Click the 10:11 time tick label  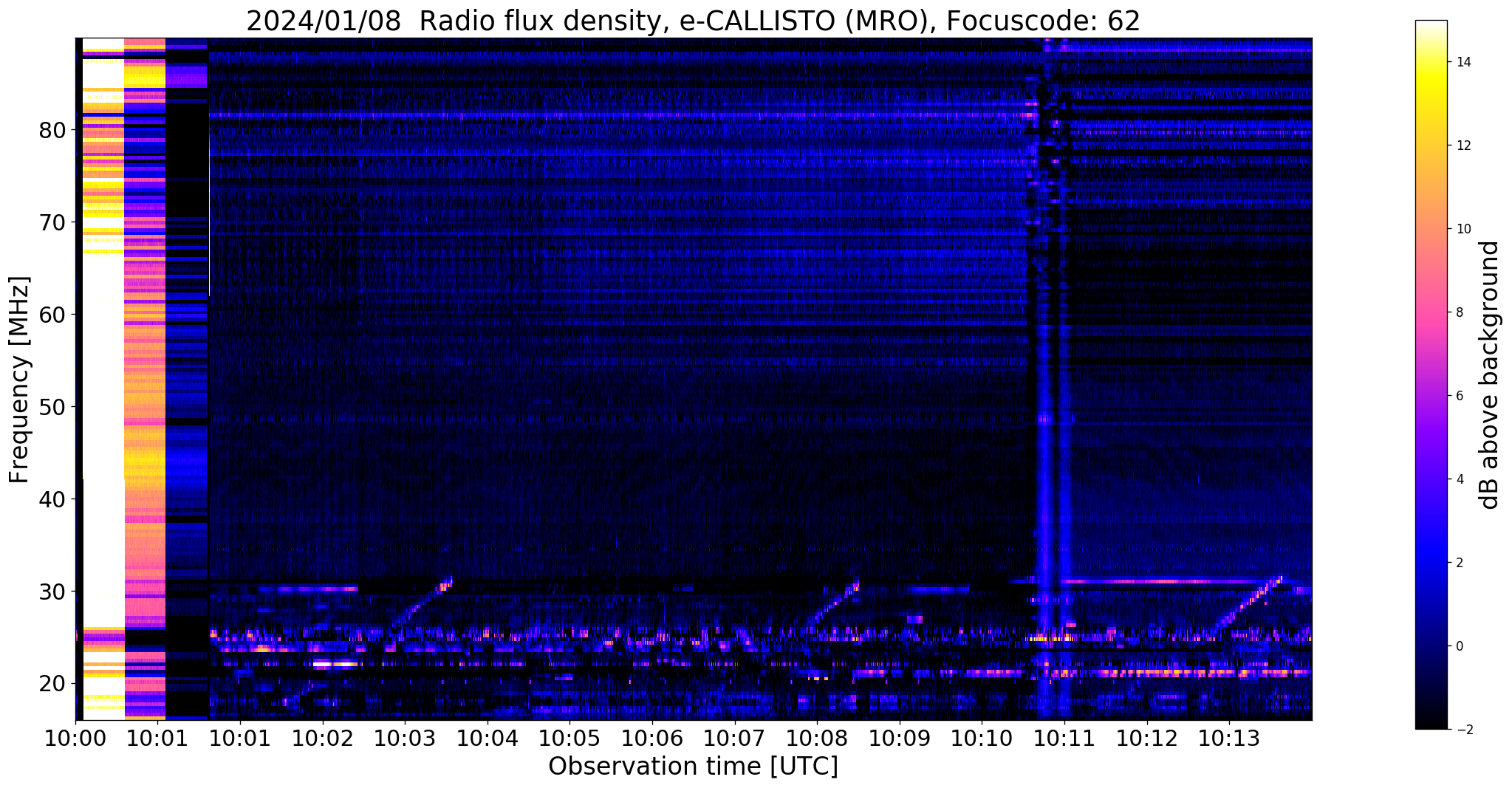(x=1064, y=738)
